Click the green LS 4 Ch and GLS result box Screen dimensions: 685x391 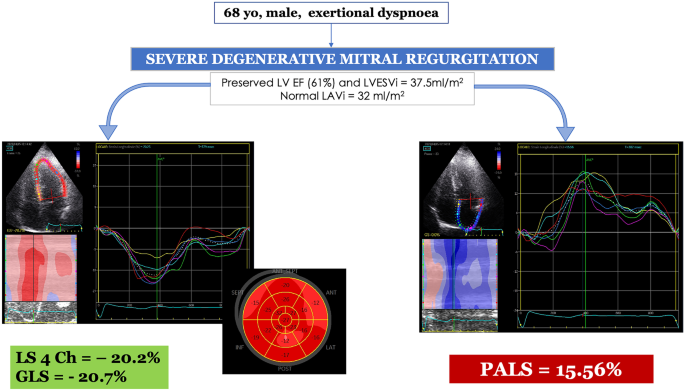(x=89, y=367)
